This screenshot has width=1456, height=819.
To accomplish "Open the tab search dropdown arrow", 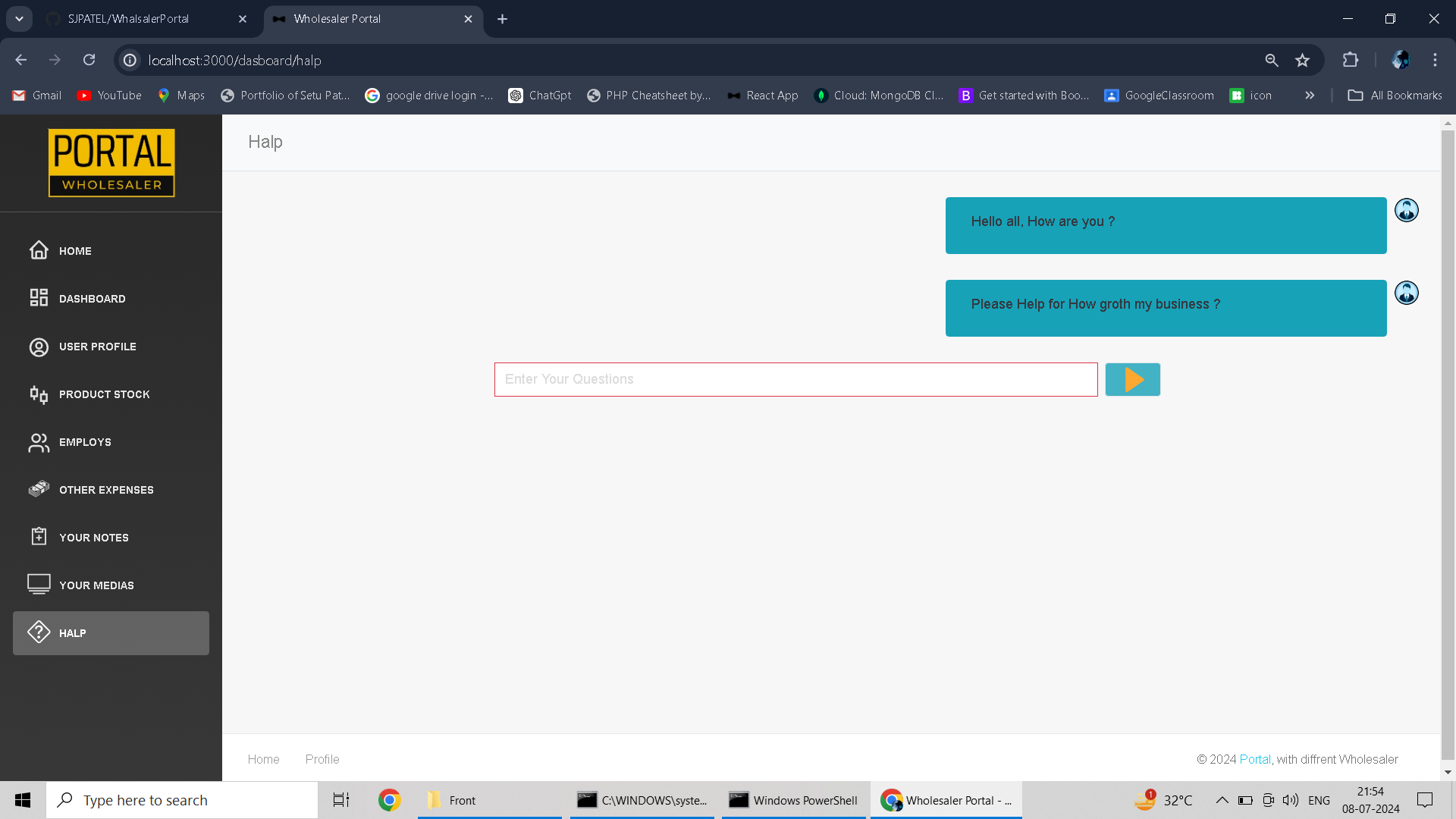I will 19,19.
